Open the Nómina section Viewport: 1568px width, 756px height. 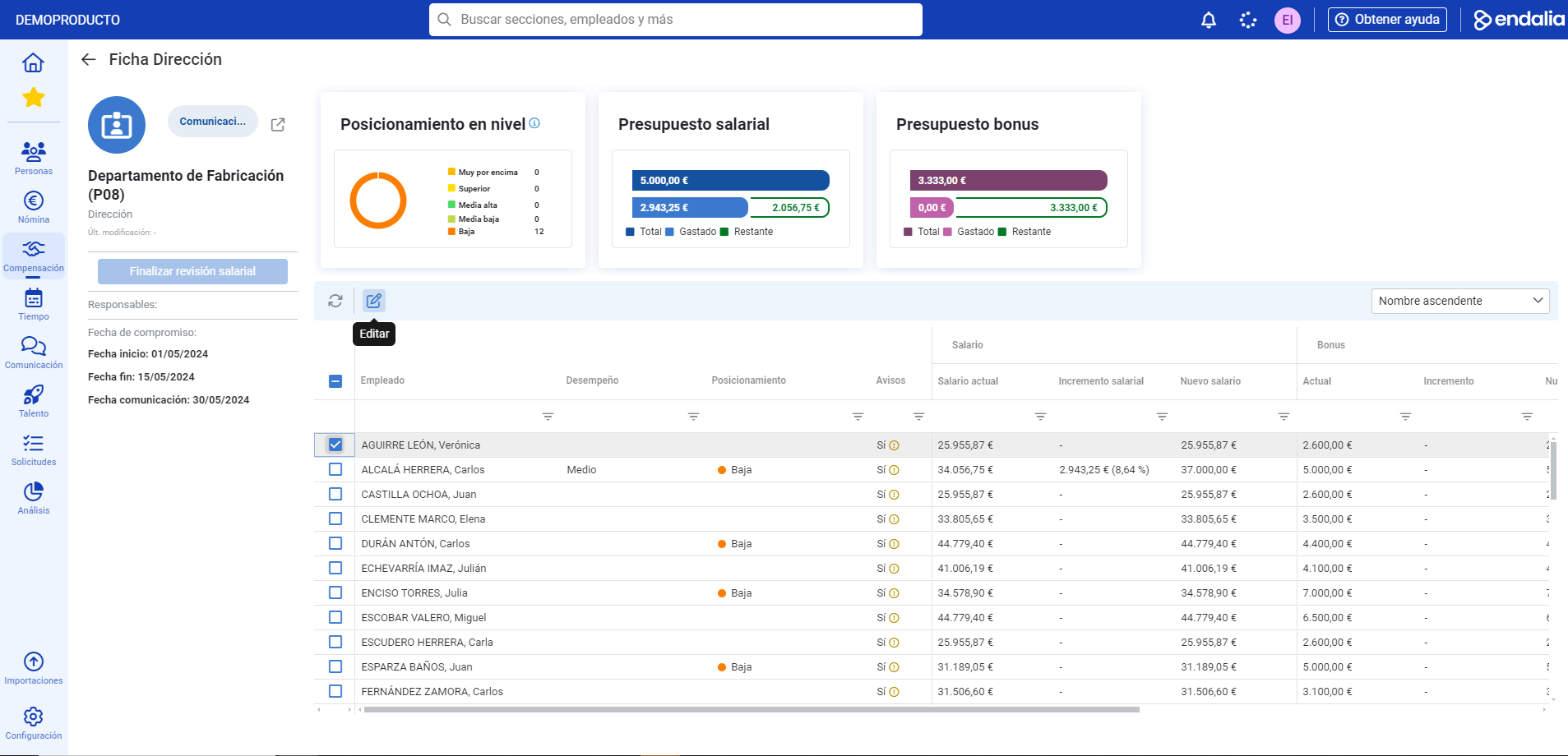[34, 207]
